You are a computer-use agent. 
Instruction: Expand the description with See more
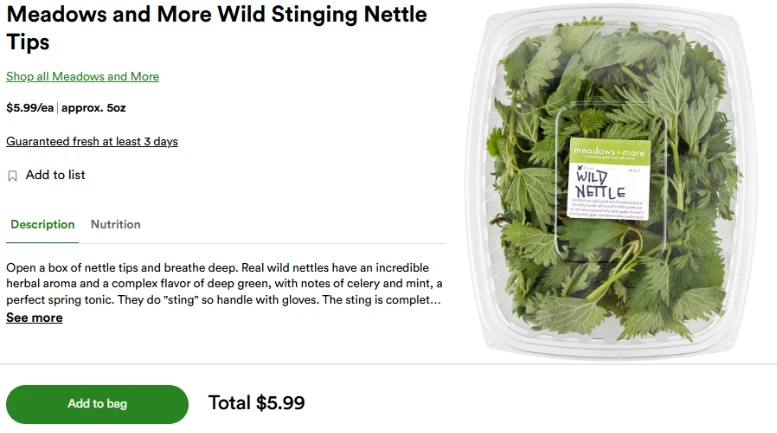pos(34,318)
